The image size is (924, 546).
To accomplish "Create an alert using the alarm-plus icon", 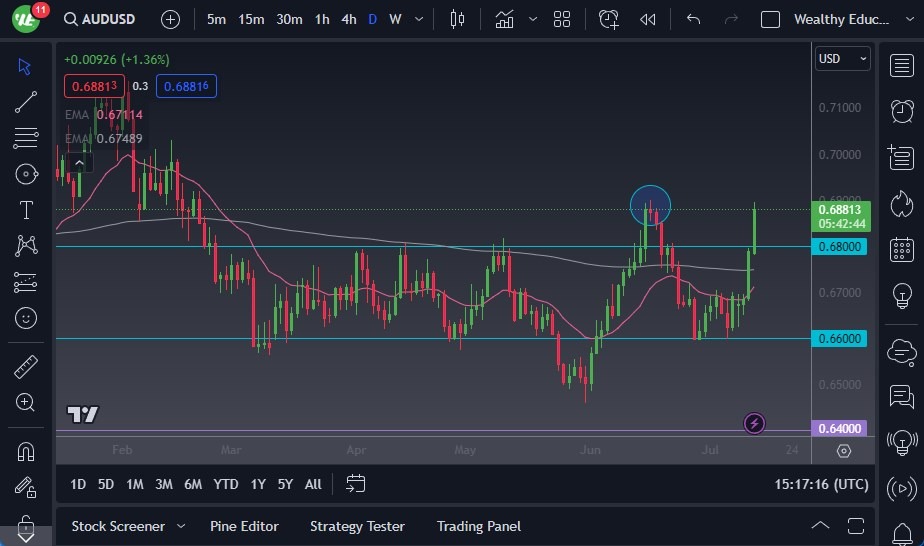I will (609, 19).
